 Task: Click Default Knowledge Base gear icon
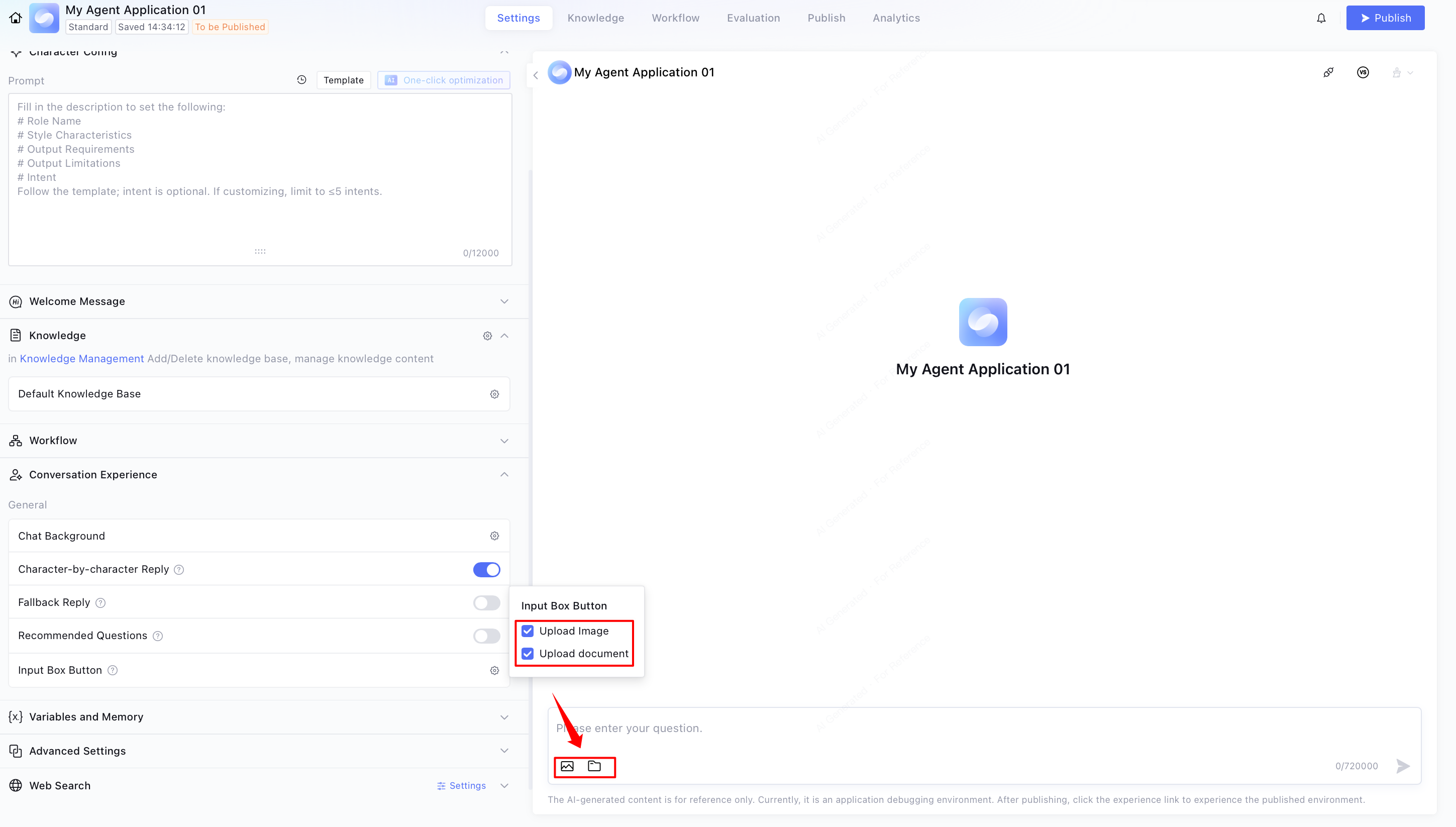pyautogui.click(x=494, y=394)
